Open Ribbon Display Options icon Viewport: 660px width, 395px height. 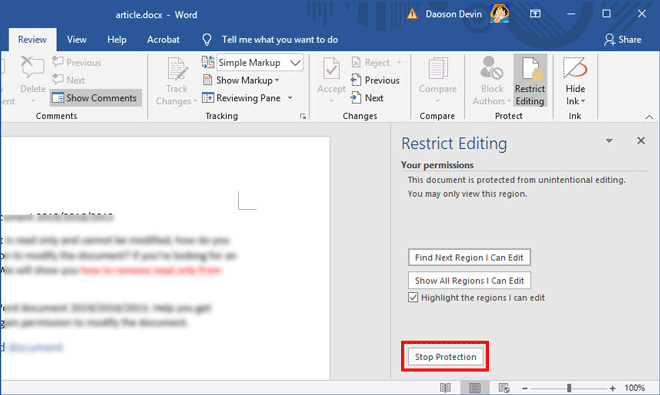535,14
